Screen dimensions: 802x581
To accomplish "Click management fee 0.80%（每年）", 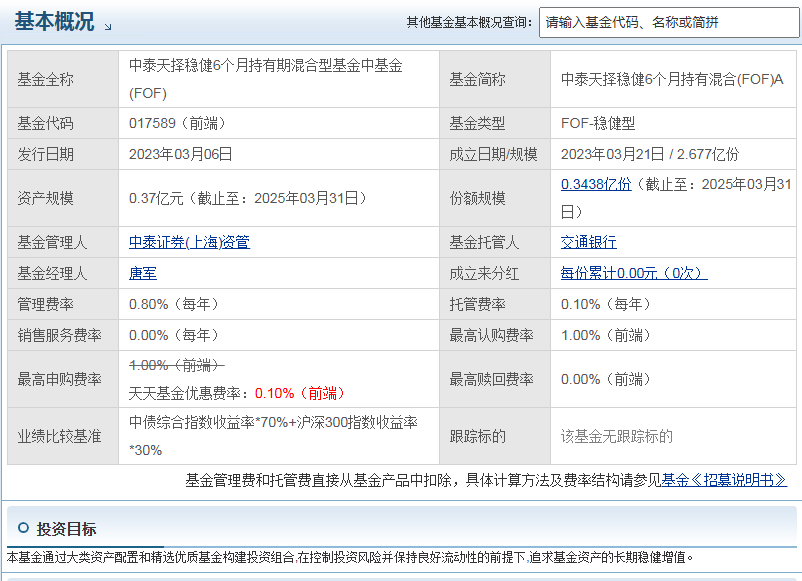I will point(175,304).
